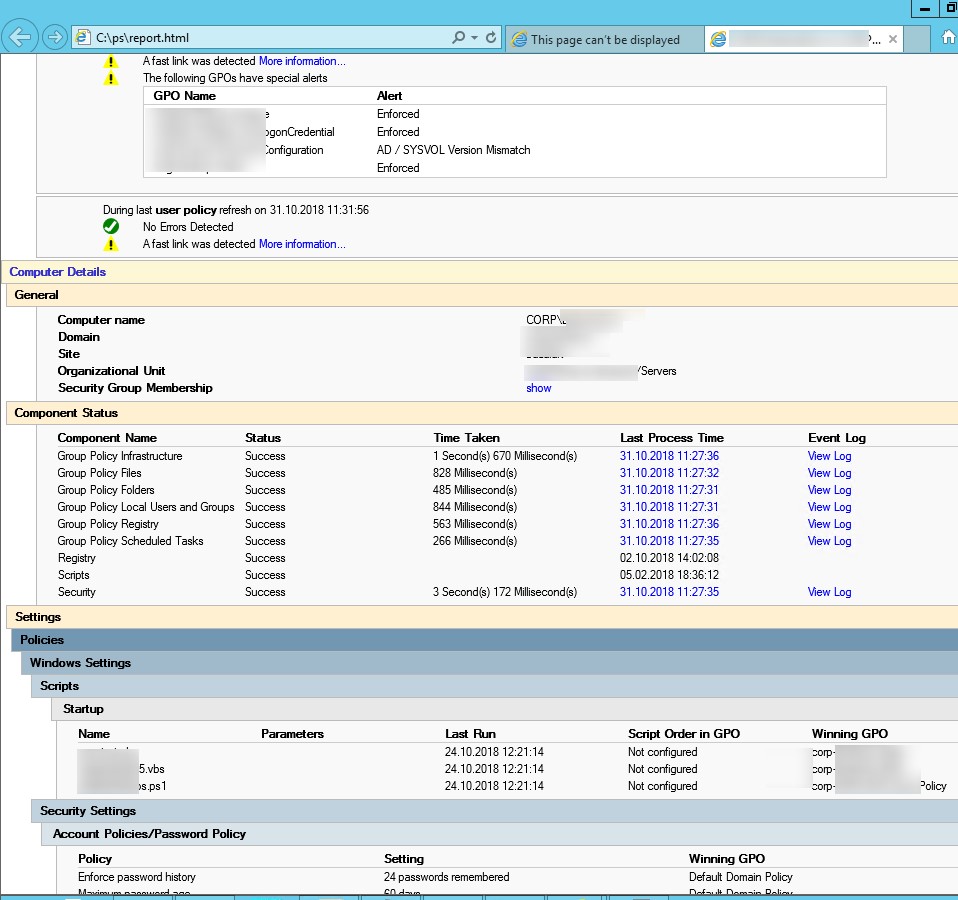The width and height of the screenshot is (958, 900).
Task: Switch to "This page can't be displayed" tab
Action: point(604,40)
